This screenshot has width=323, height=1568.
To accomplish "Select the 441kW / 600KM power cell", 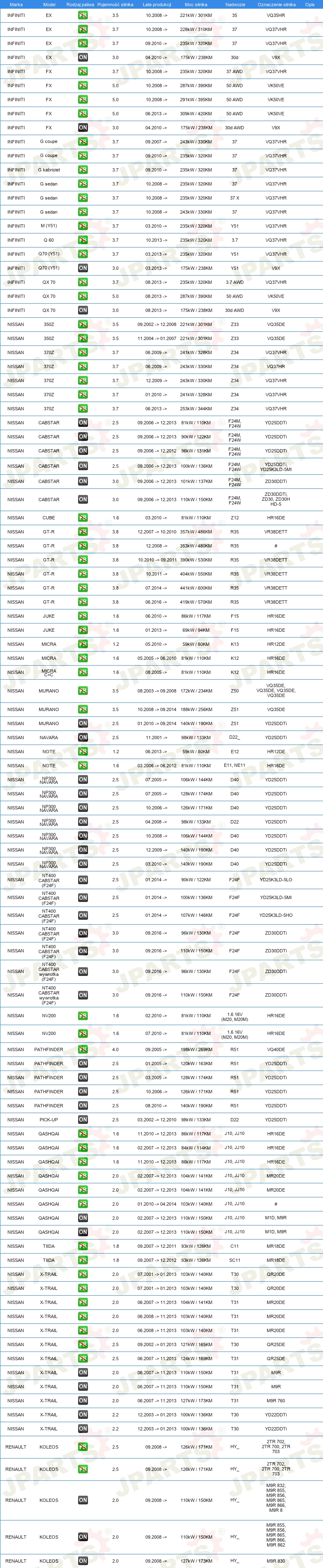I will click(x=196, y=588).
